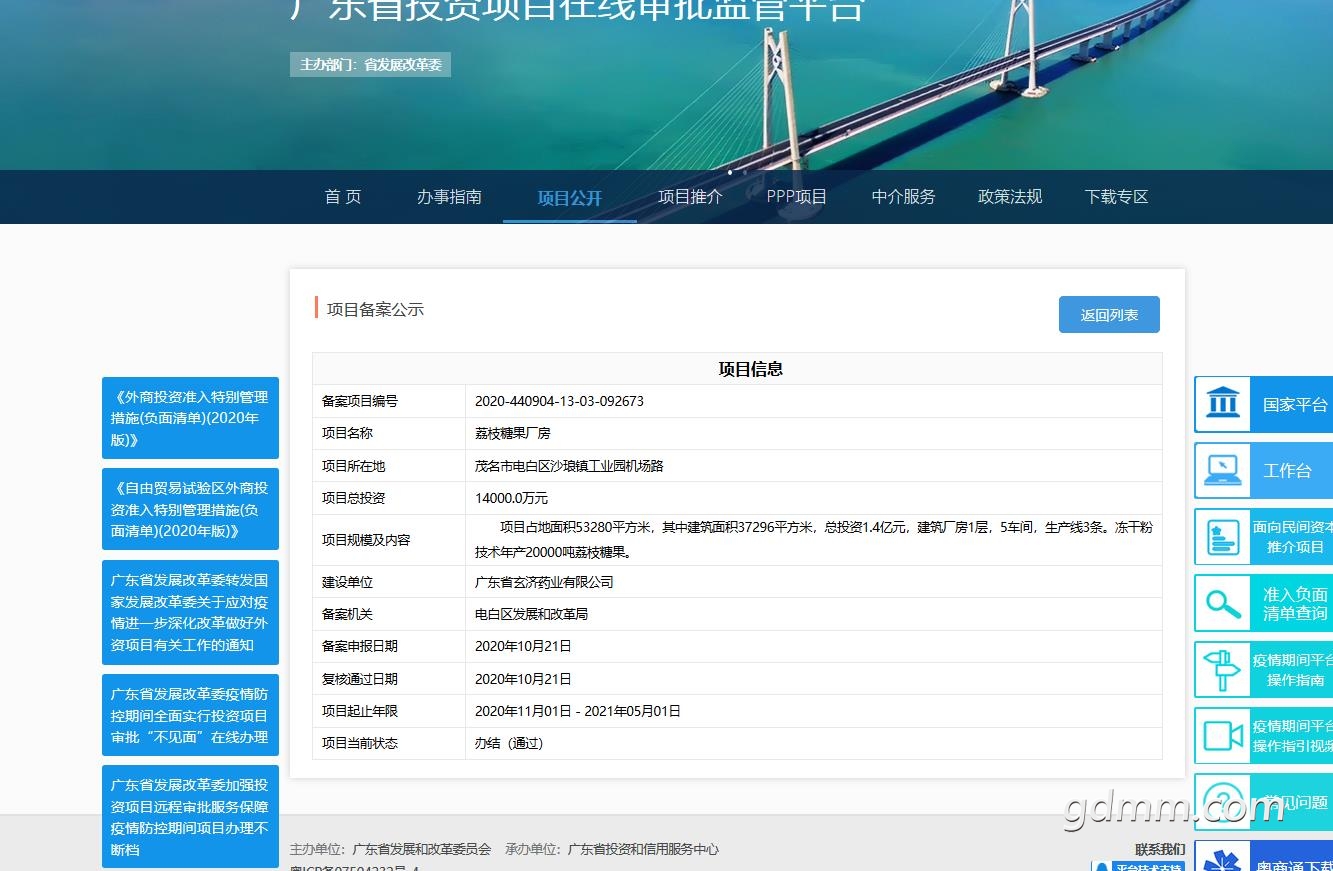Click the 项目规模及内容 row label
Screen dimensions: 1333x871
tap(366, 540)
